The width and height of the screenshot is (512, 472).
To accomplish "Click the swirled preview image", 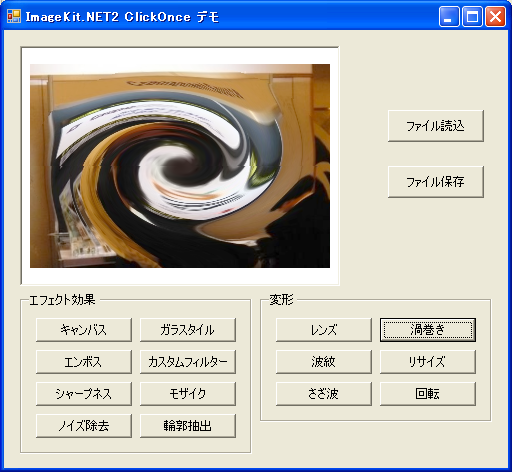I will [180, 166].
